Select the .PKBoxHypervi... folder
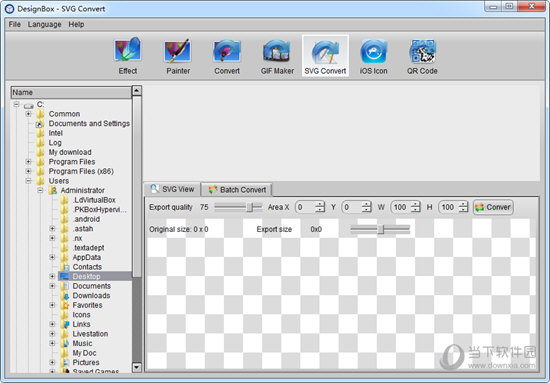The height and width of the screenshot is (383, 550). [100, 210]
